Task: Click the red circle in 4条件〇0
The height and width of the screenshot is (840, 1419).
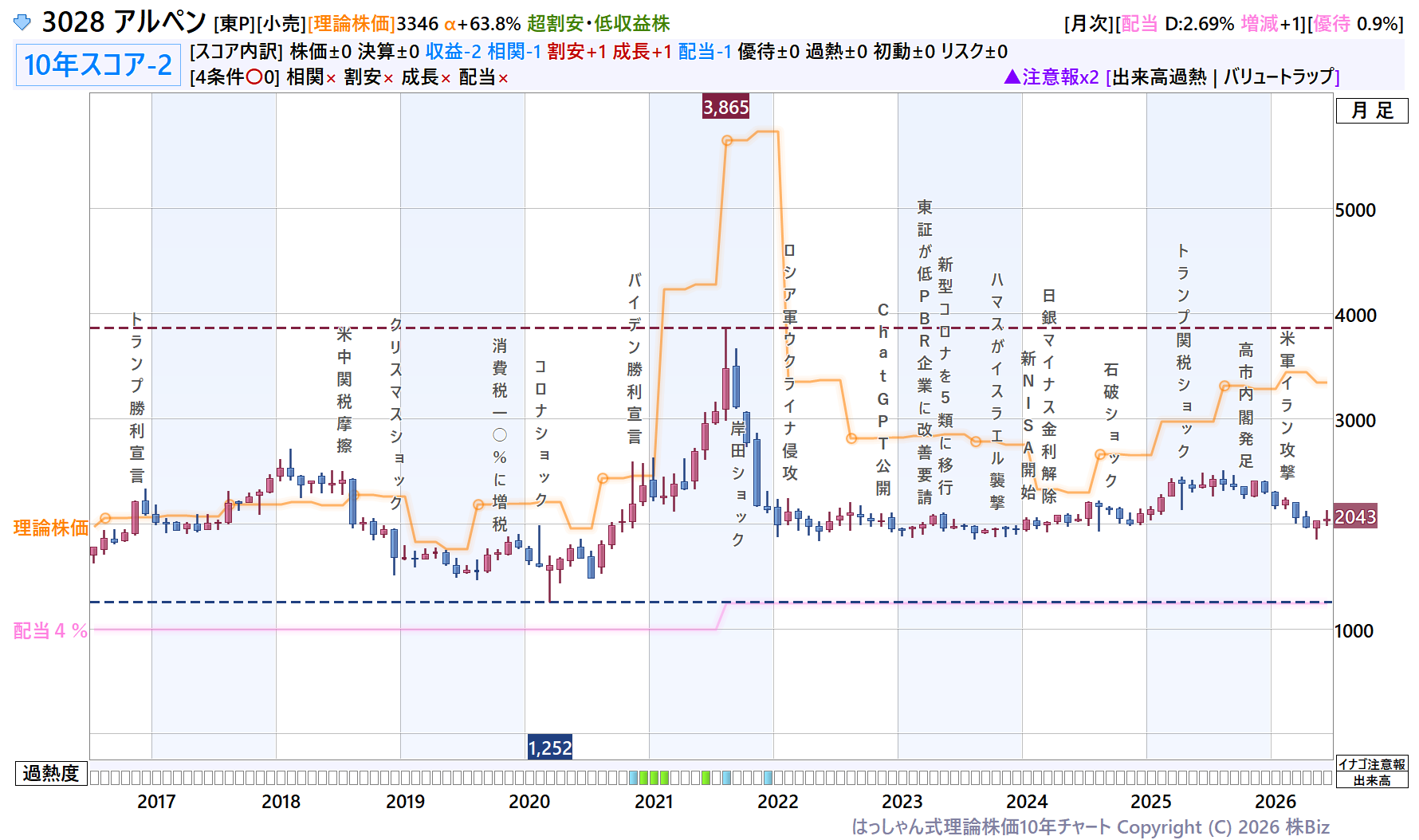Action: click(x=254, y=77)
